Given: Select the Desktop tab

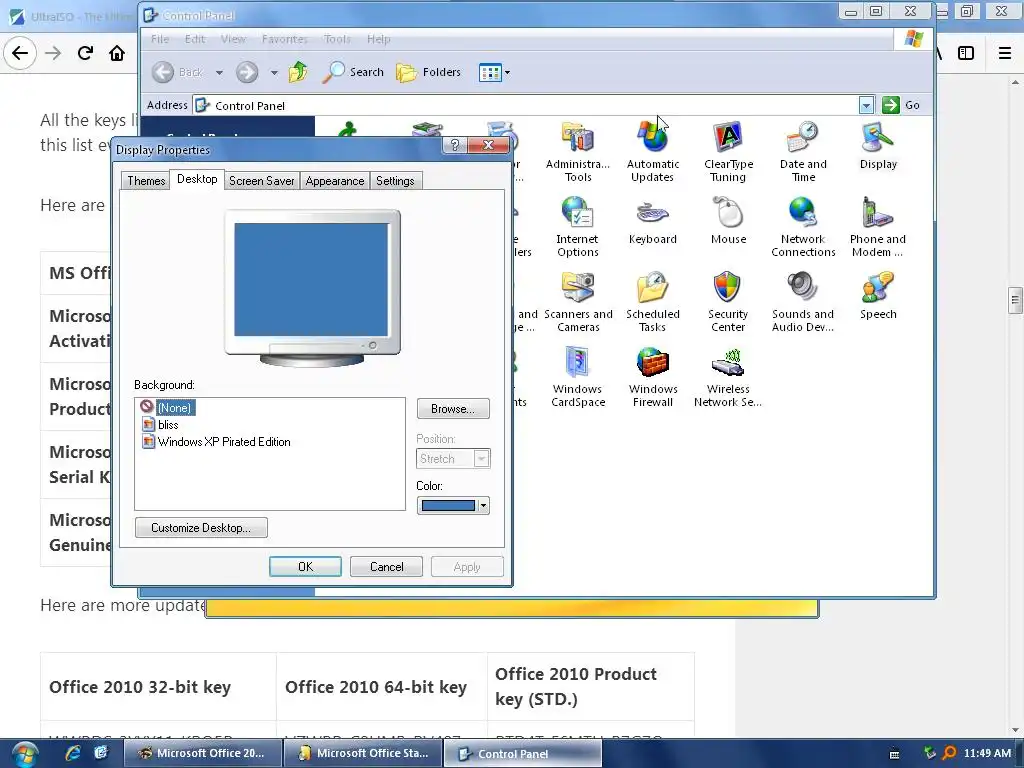Looking at the screenshot, I should pos(197,179).
